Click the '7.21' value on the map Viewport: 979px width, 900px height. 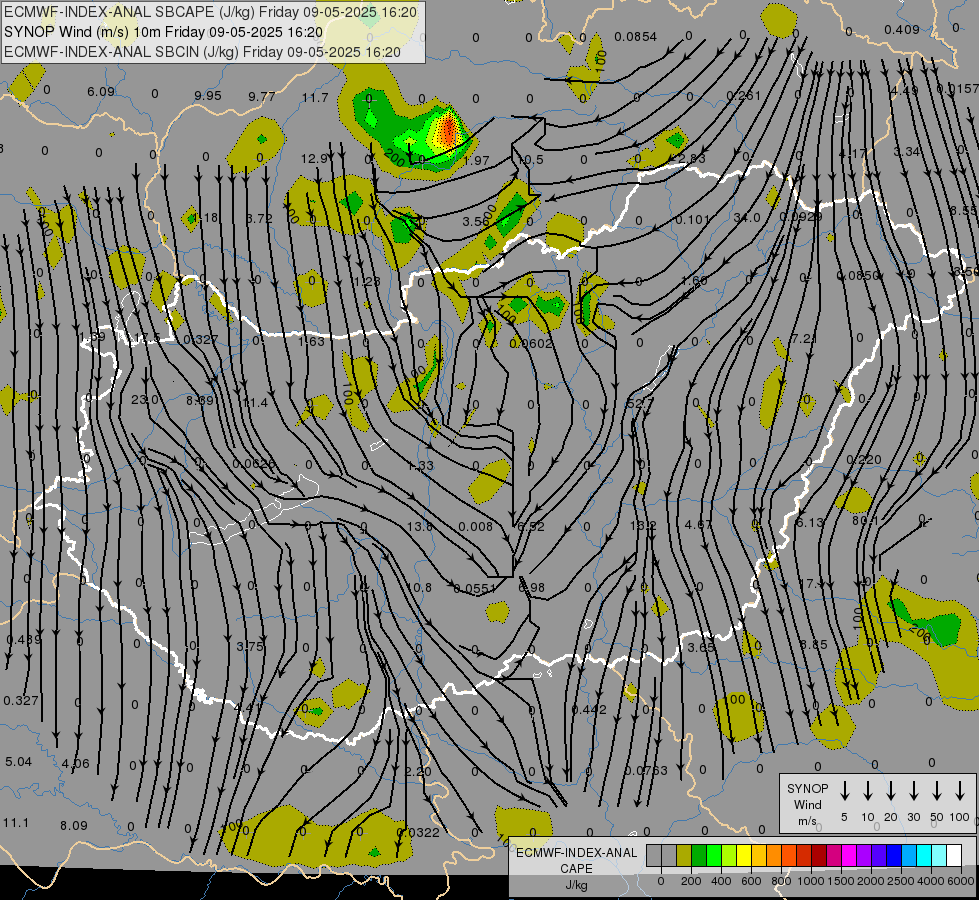804,339
